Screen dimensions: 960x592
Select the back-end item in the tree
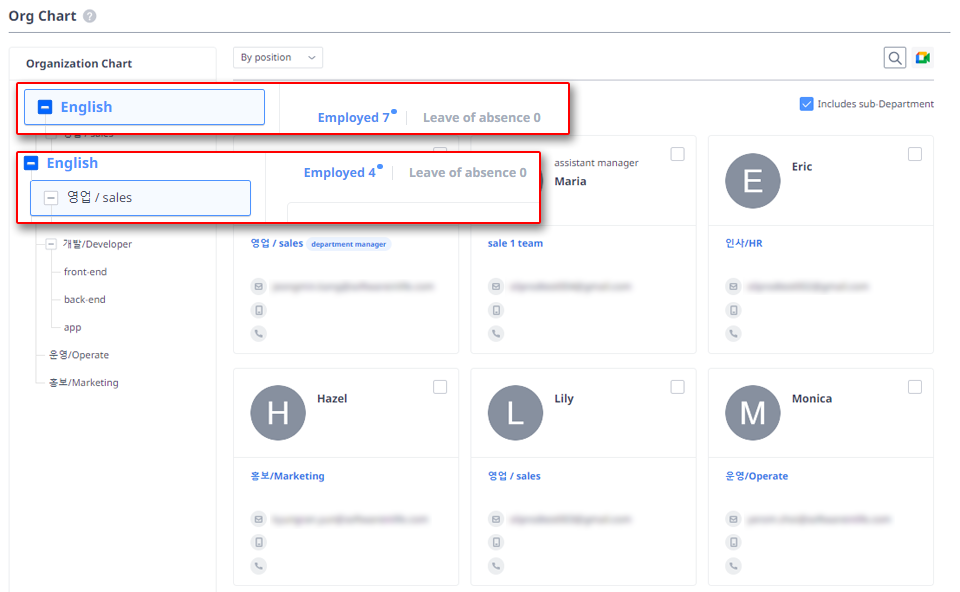pos(84,300)
